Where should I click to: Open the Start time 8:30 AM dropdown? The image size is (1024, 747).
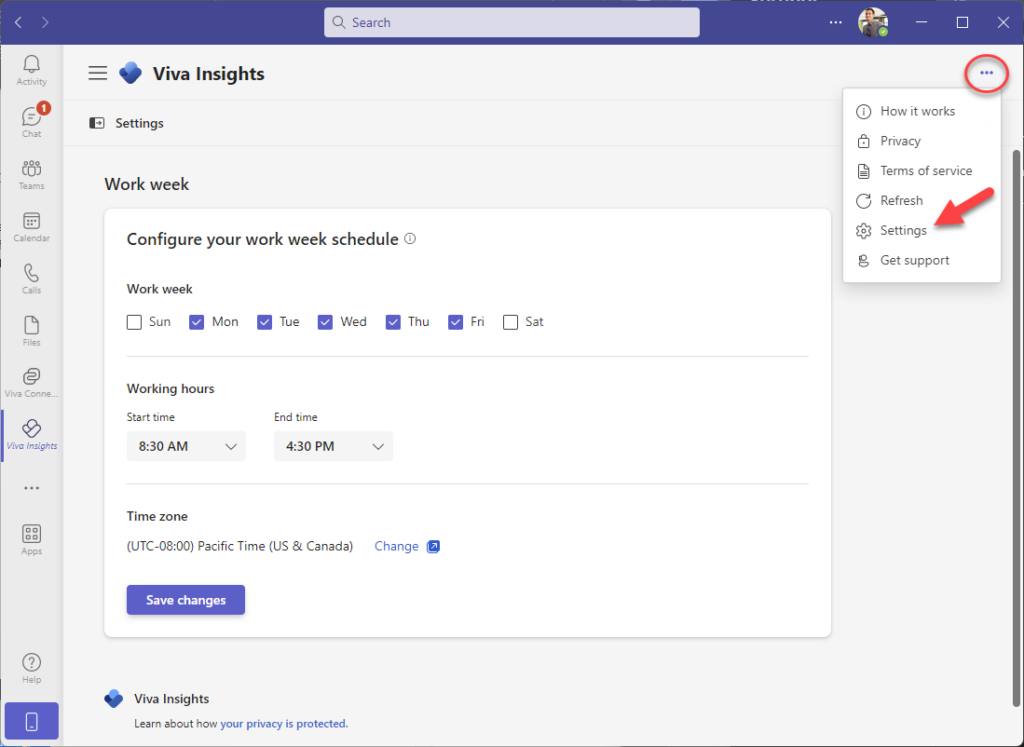[x=186, y=446]
